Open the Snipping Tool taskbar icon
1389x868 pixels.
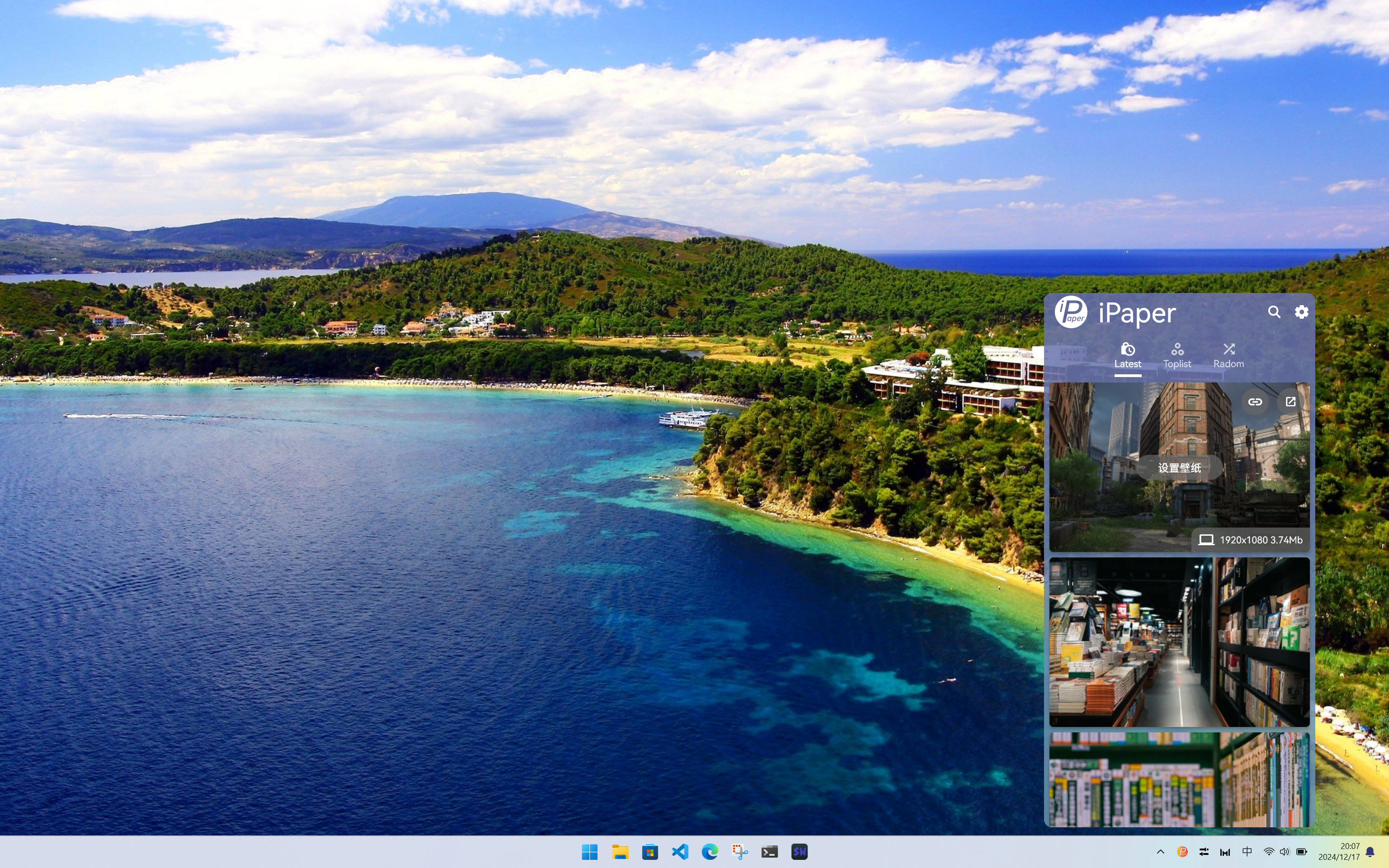739,851
